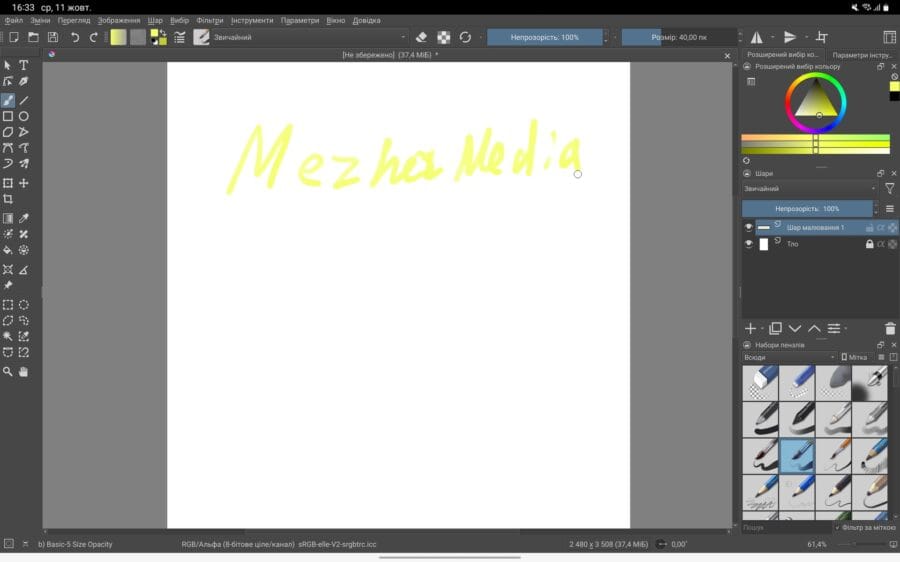Toggle eraser mode in toolbar

pyautogui.click(x=421, y=37)
